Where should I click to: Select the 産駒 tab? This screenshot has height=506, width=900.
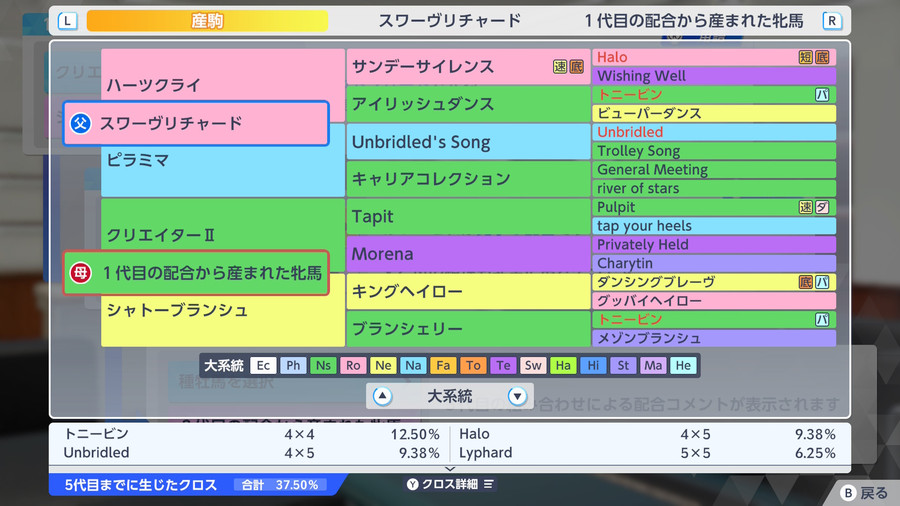coord(207,21)
